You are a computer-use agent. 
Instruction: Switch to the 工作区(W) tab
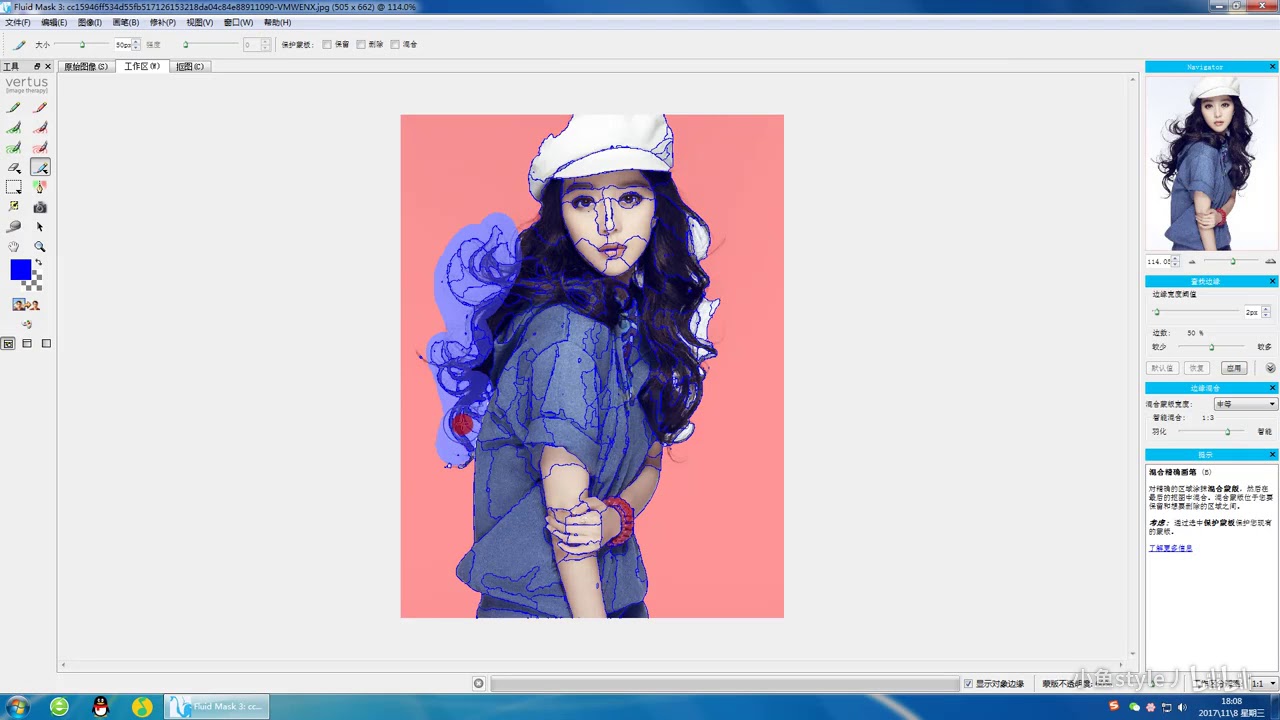pyautogui.click(x=142, y=66)
